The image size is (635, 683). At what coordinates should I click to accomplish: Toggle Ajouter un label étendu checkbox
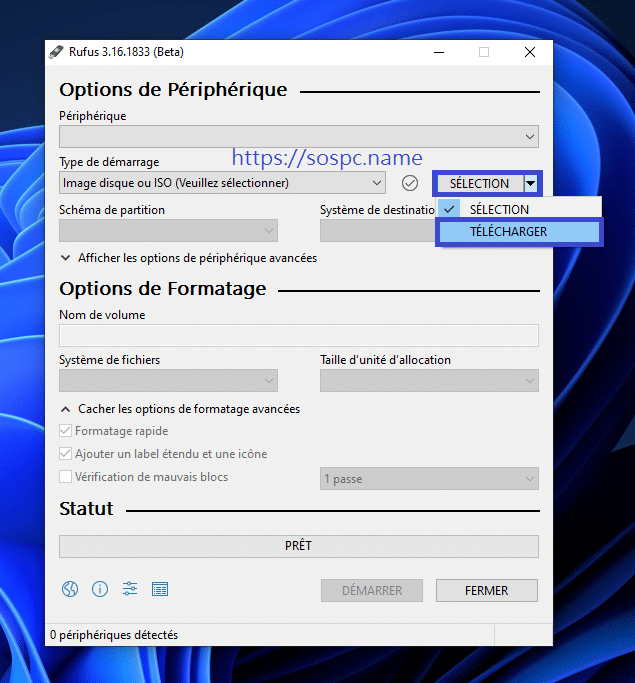tap(66, 454)
